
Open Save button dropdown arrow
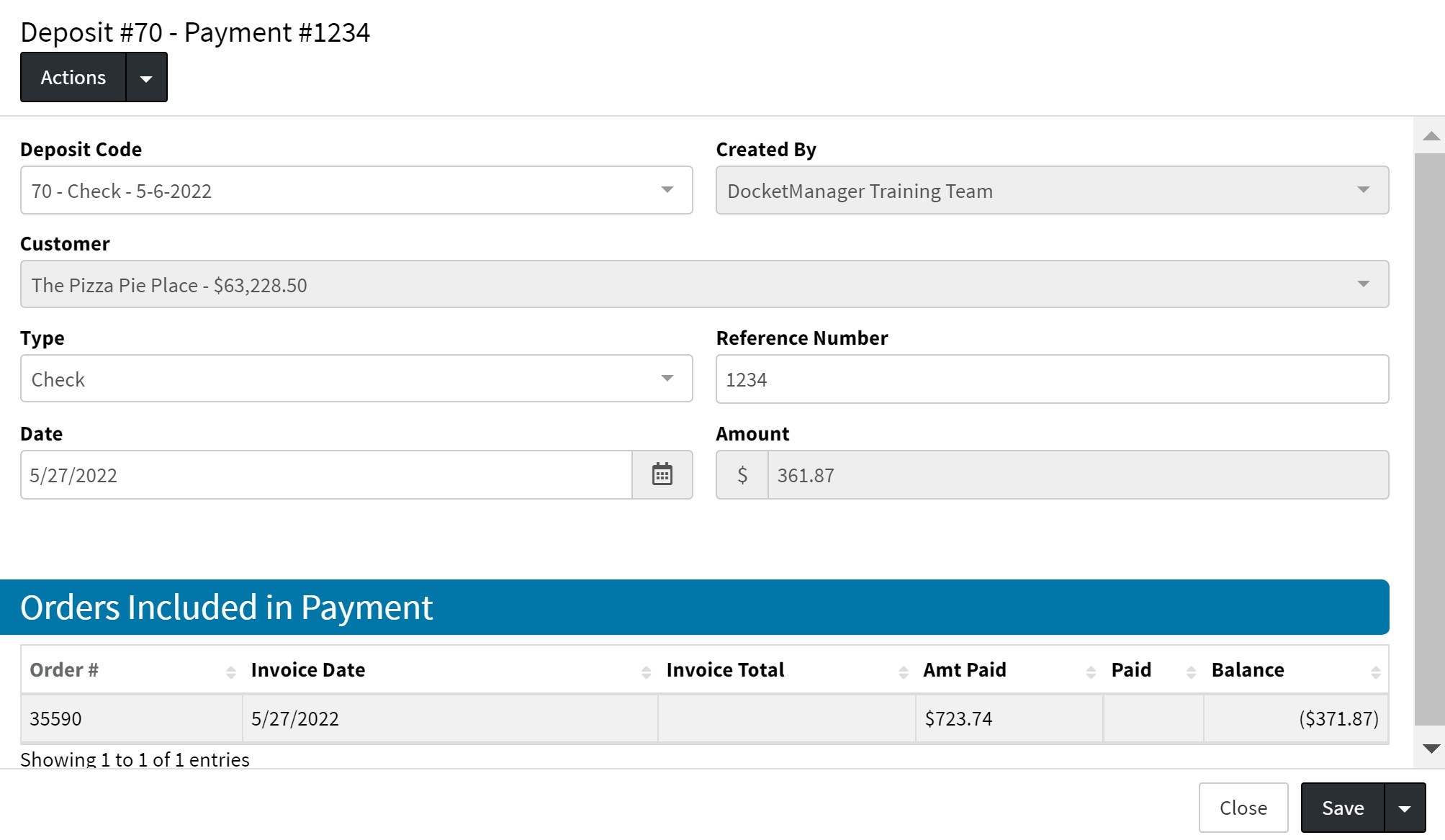(x=1404, y=808)
